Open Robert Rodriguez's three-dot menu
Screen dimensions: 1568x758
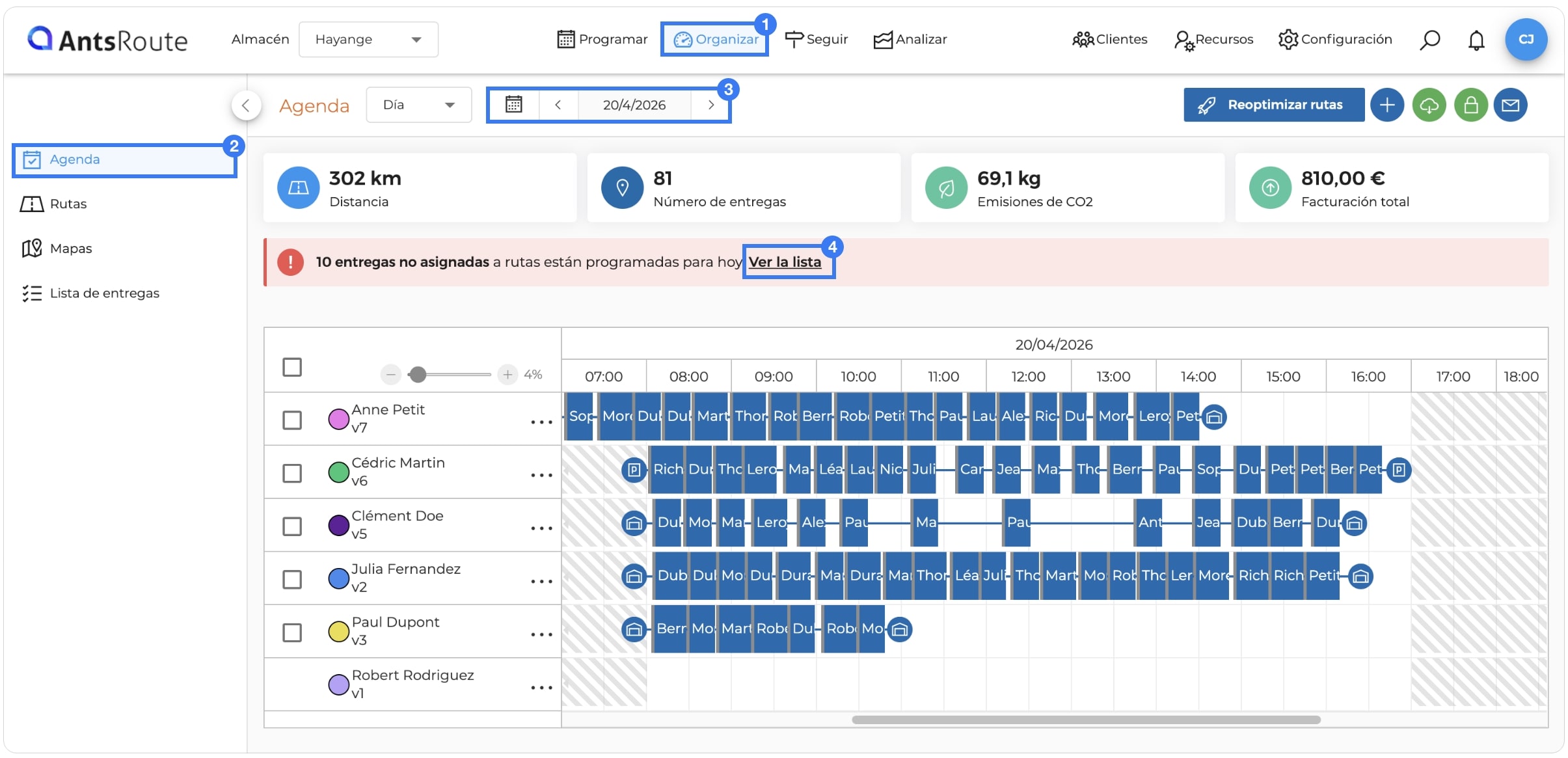point(541,688)
